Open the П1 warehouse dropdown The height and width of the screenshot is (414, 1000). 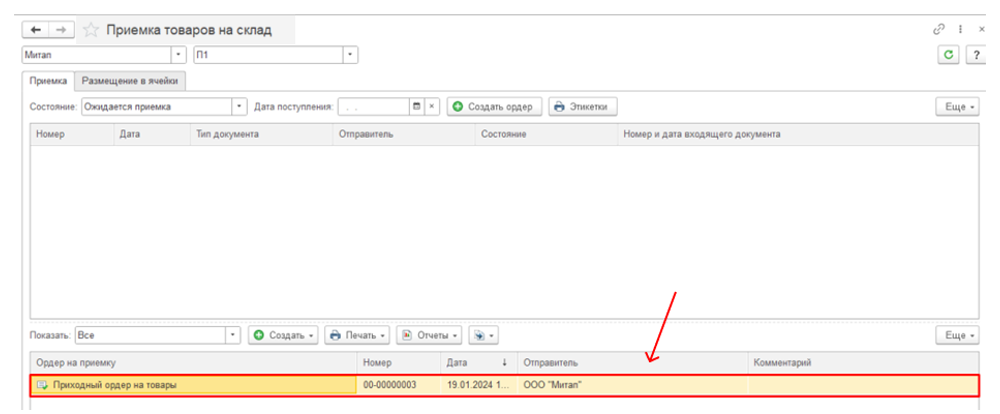tap(351, 55)
